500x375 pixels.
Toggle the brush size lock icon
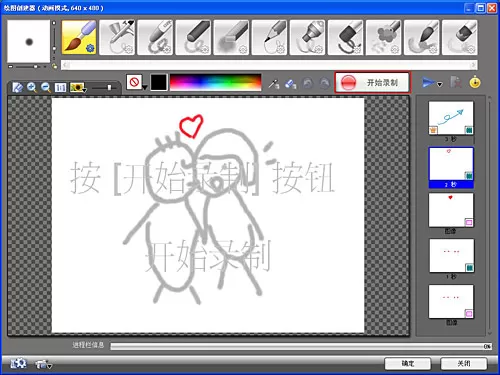(x=54, y=66)
